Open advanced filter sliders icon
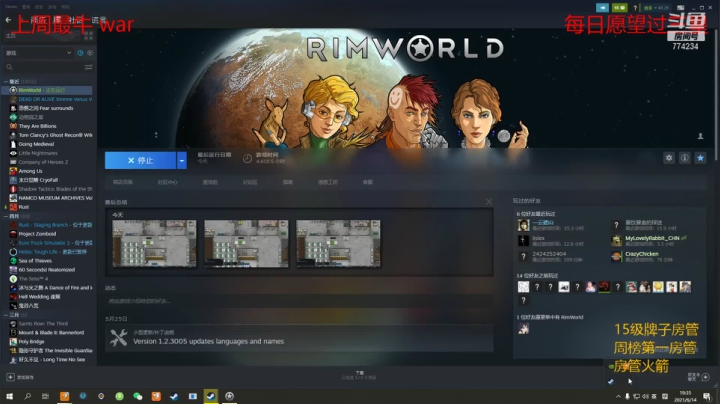720x404 pixels. [89, 67]
